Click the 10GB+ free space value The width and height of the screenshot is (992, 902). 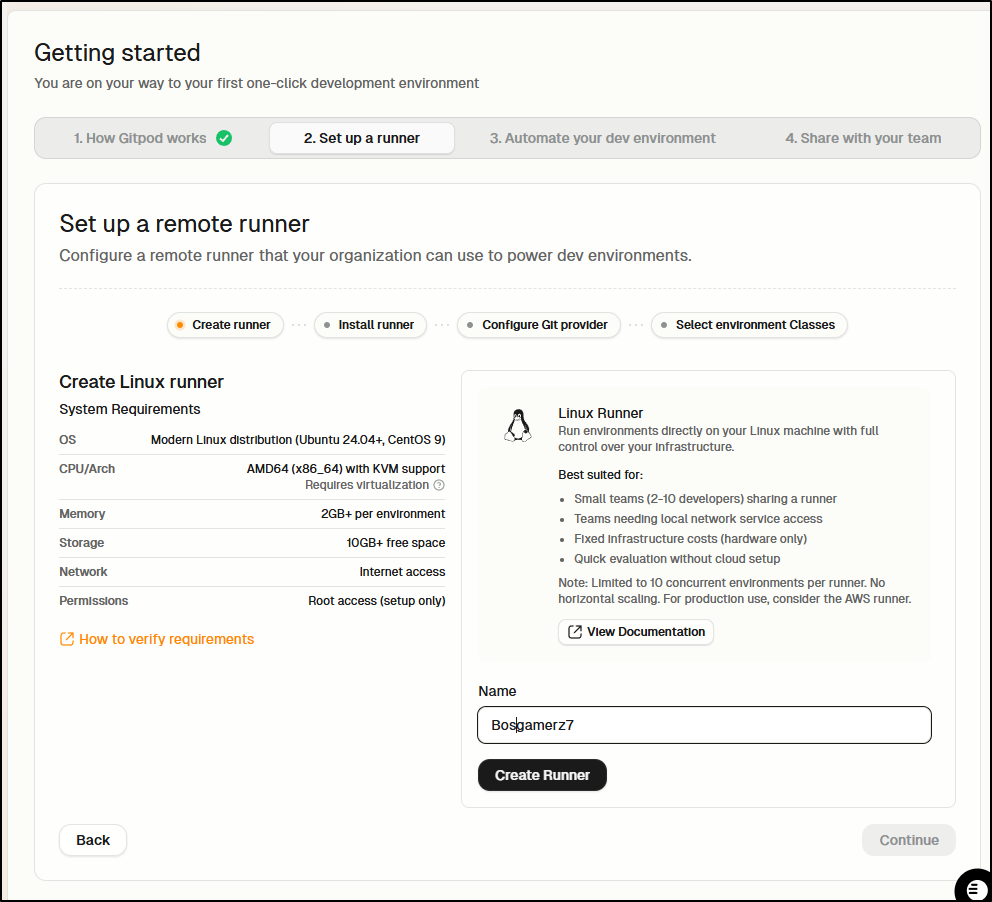coord(395,543)
